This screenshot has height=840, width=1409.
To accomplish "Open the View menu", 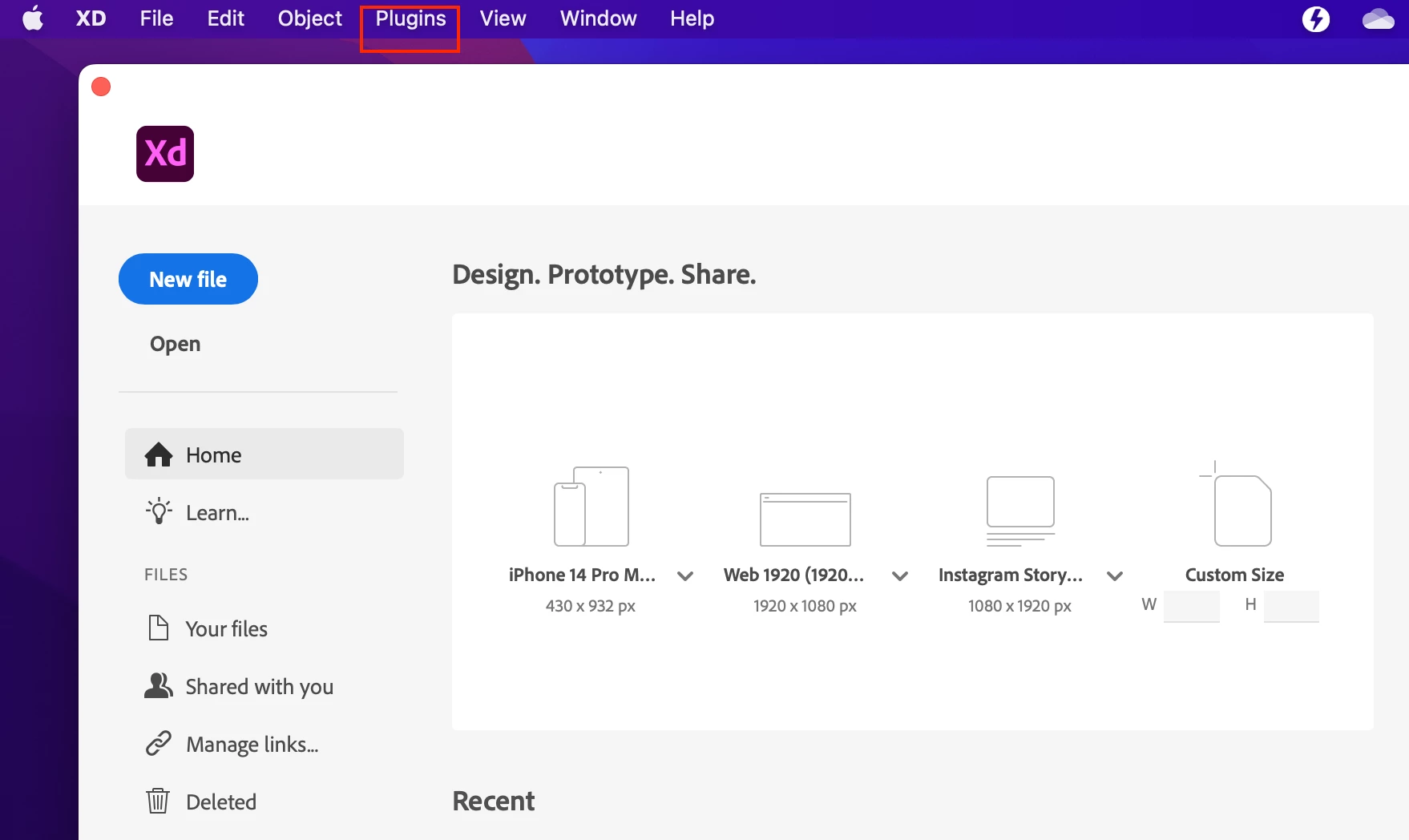I will click(503, 18).
